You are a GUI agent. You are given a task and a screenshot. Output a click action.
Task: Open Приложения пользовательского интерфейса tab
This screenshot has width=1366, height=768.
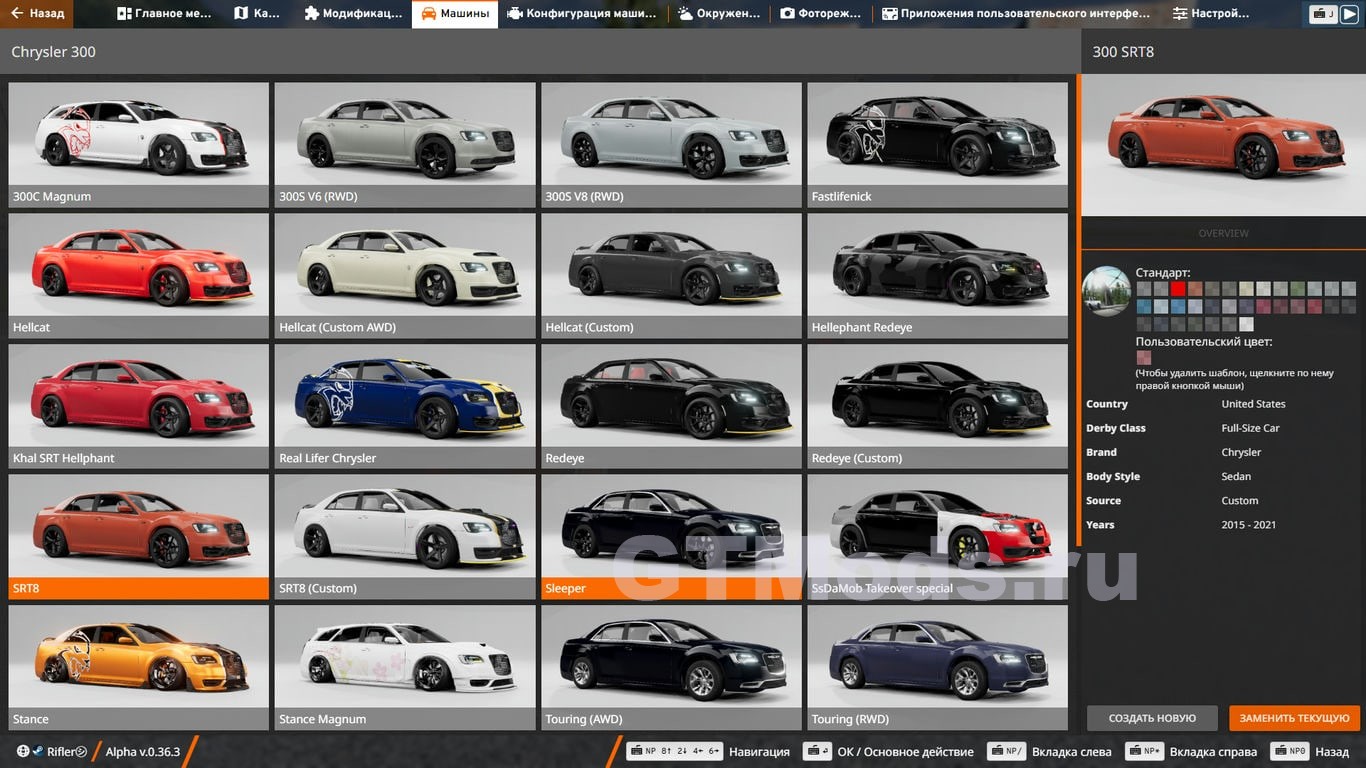point(1016,14)
